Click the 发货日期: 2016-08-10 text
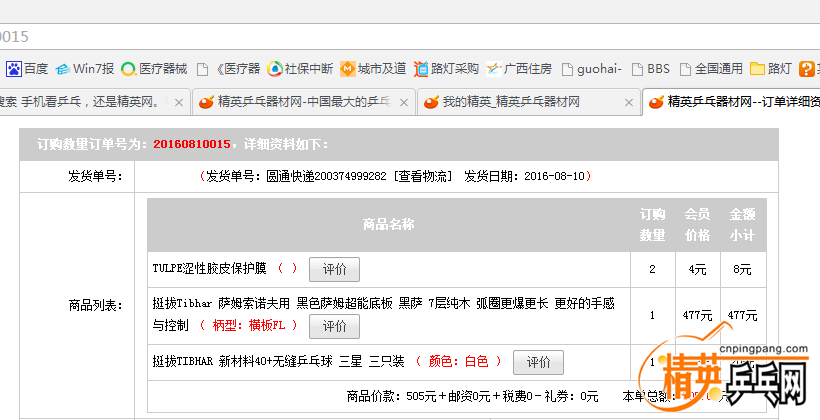Screen dimensions: 820x420 (524, 176)
